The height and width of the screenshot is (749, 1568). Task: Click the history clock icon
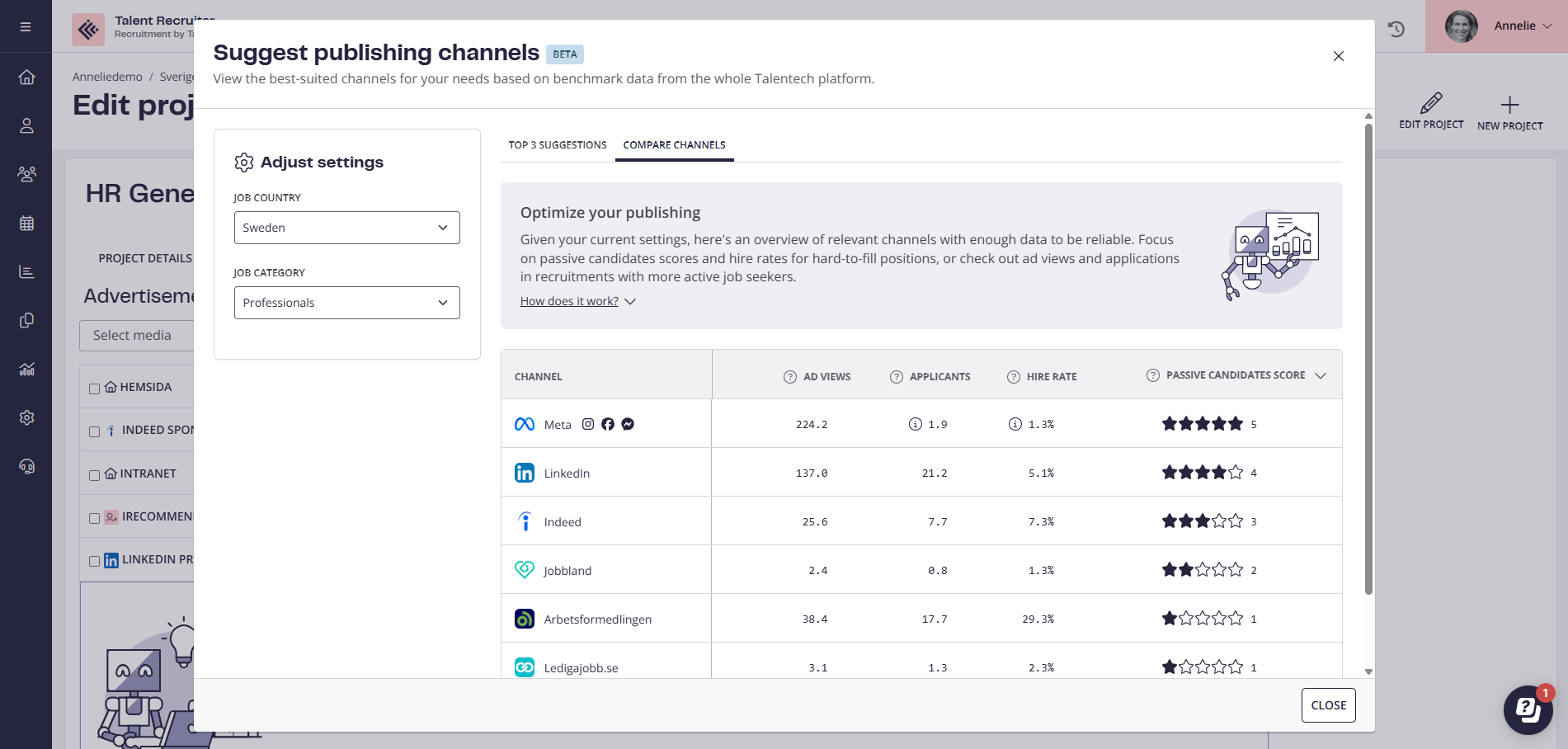(x=1396, y=29)
